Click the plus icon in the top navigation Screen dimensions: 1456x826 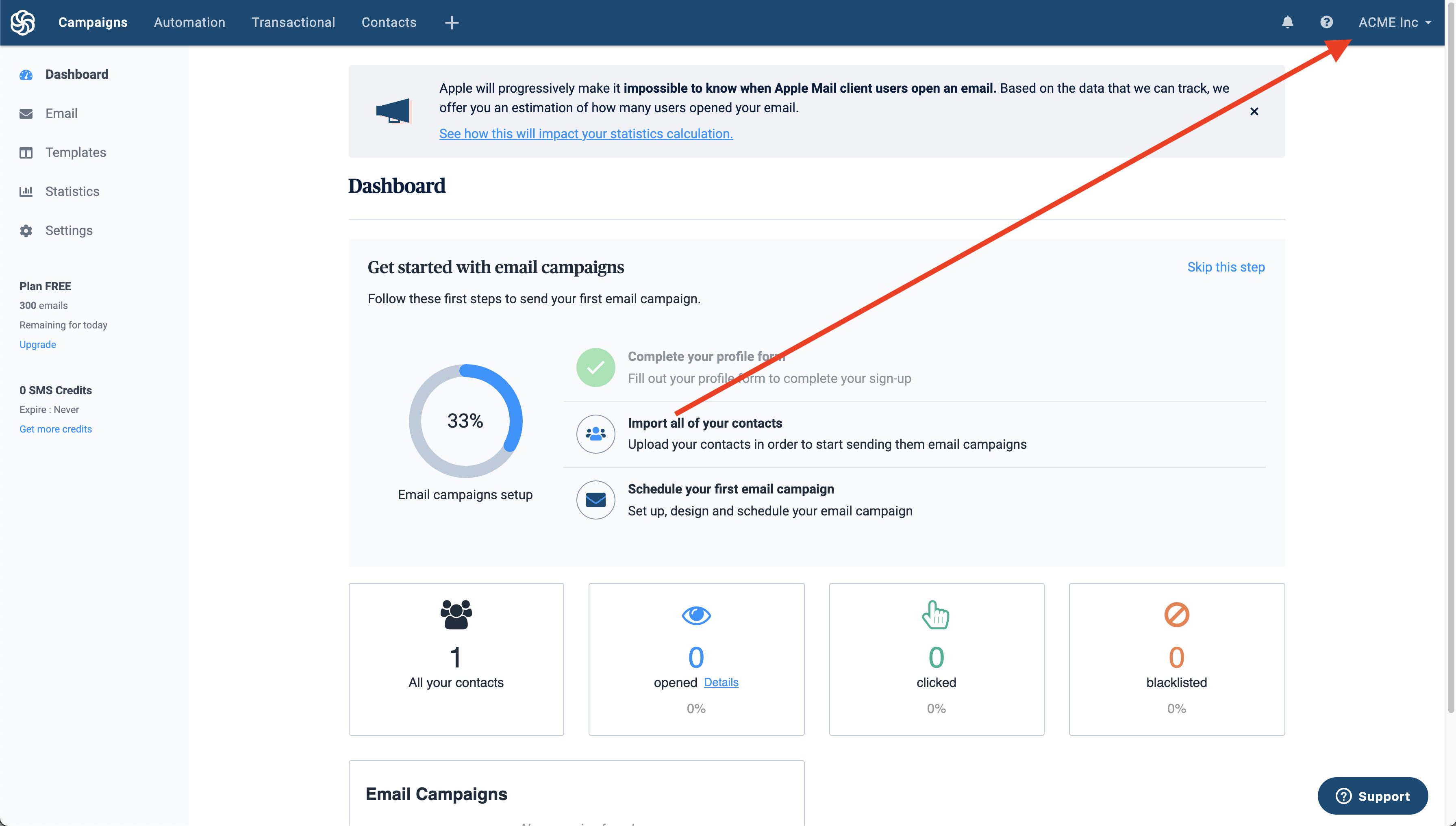click(x=452, y=23)
